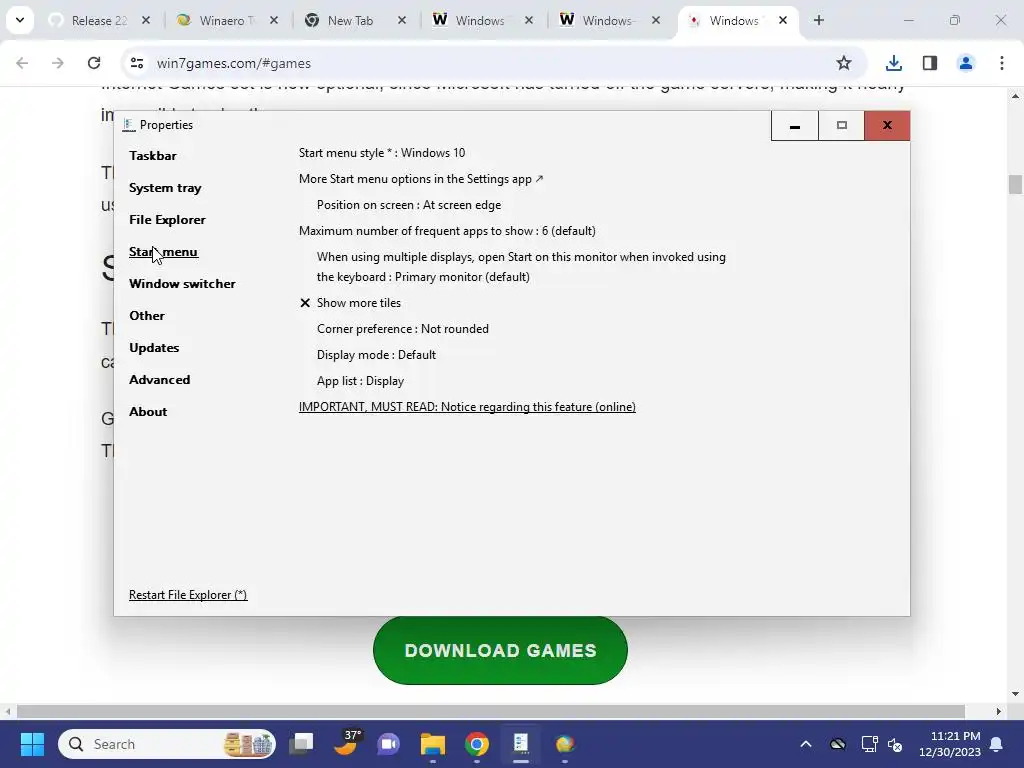
Task: Change Start menu style Windows 10 option
Action: pos(382,153)
